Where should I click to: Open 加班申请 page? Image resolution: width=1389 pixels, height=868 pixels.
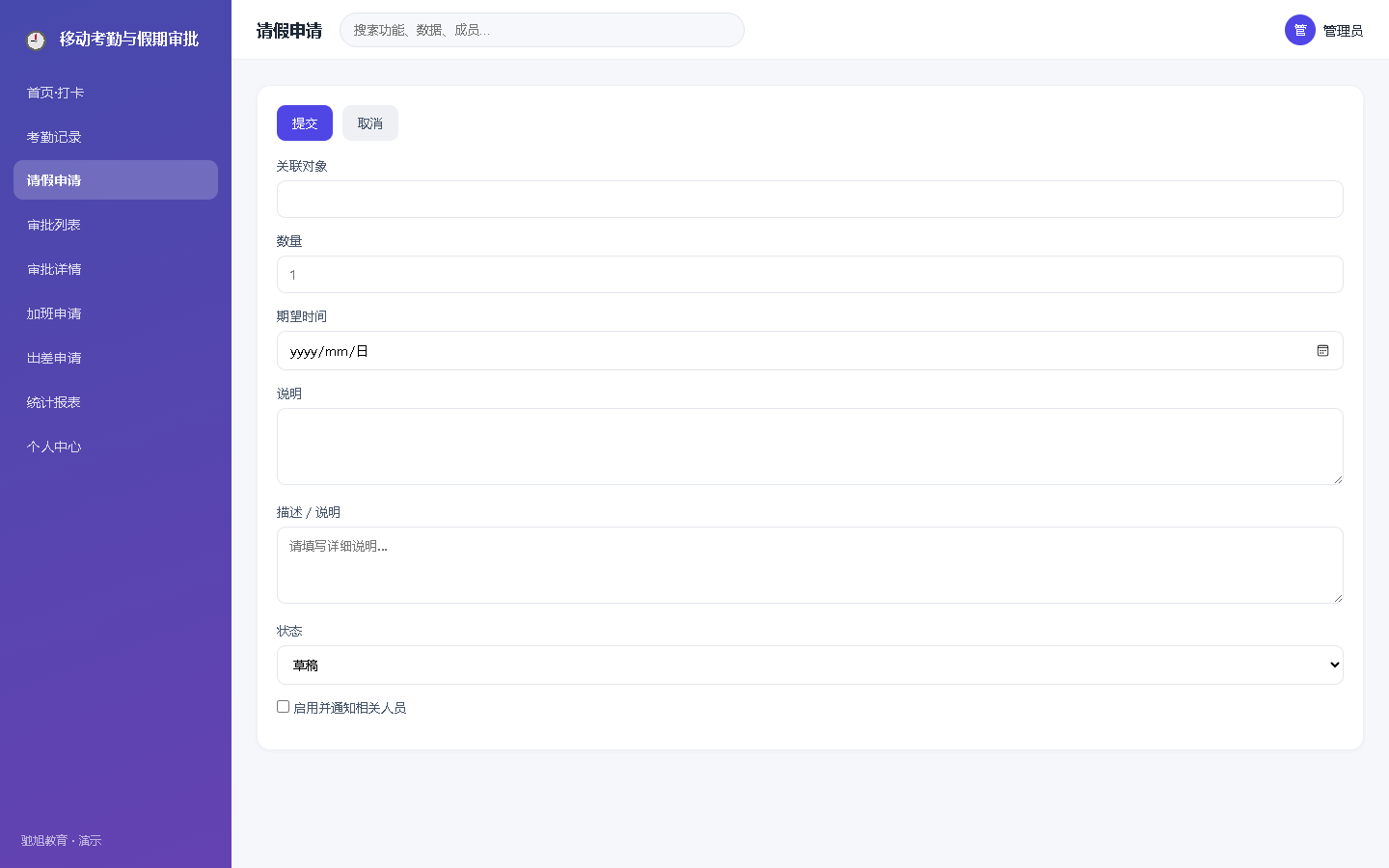pyautogui.click(x=116, y=313)
